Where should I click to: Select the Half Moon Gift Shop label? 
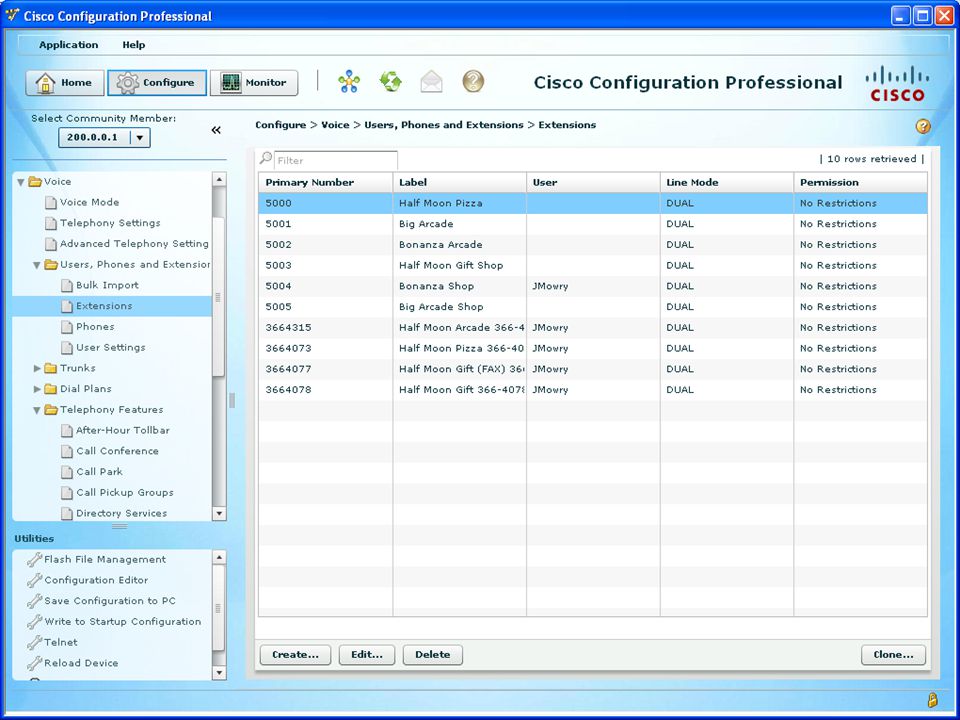[451, 266]
